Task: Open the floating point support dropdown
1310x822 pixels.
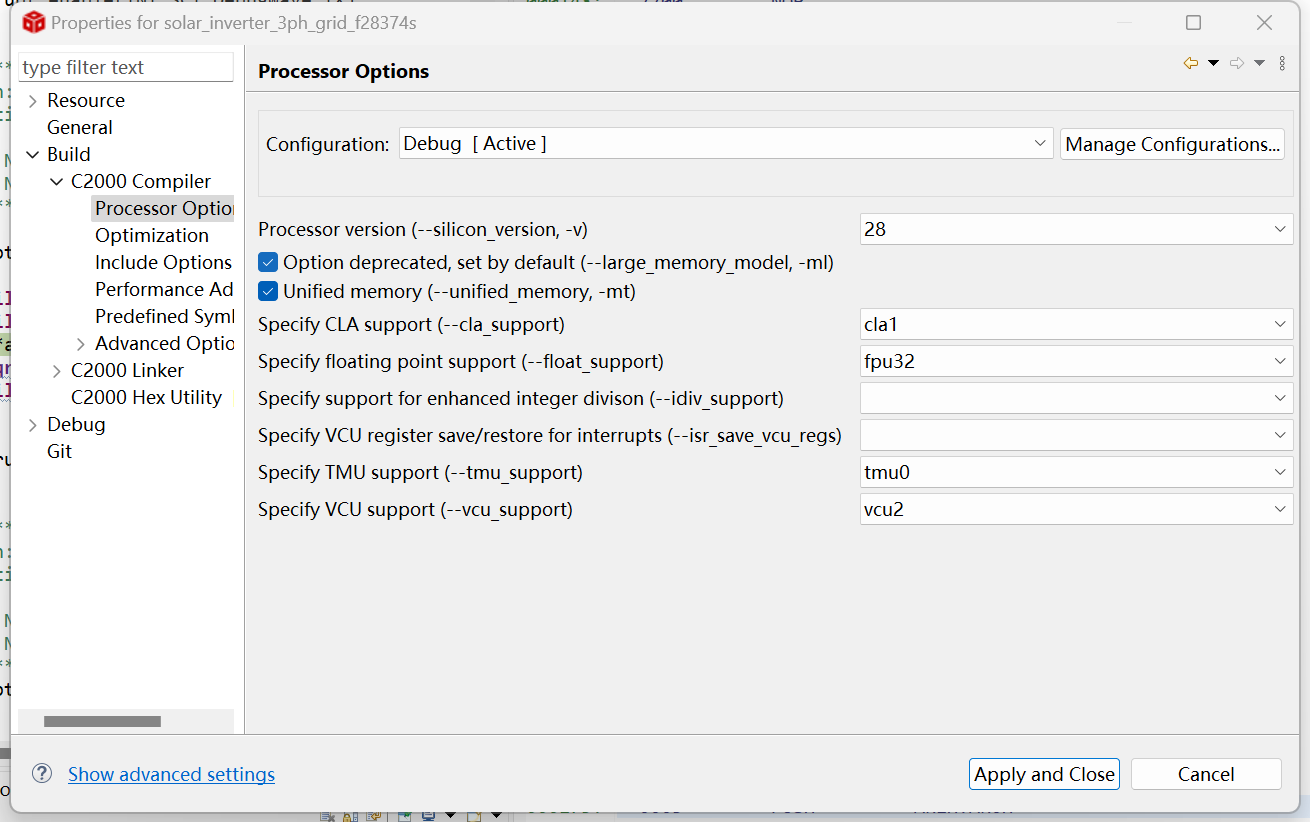Action: 1076,361
